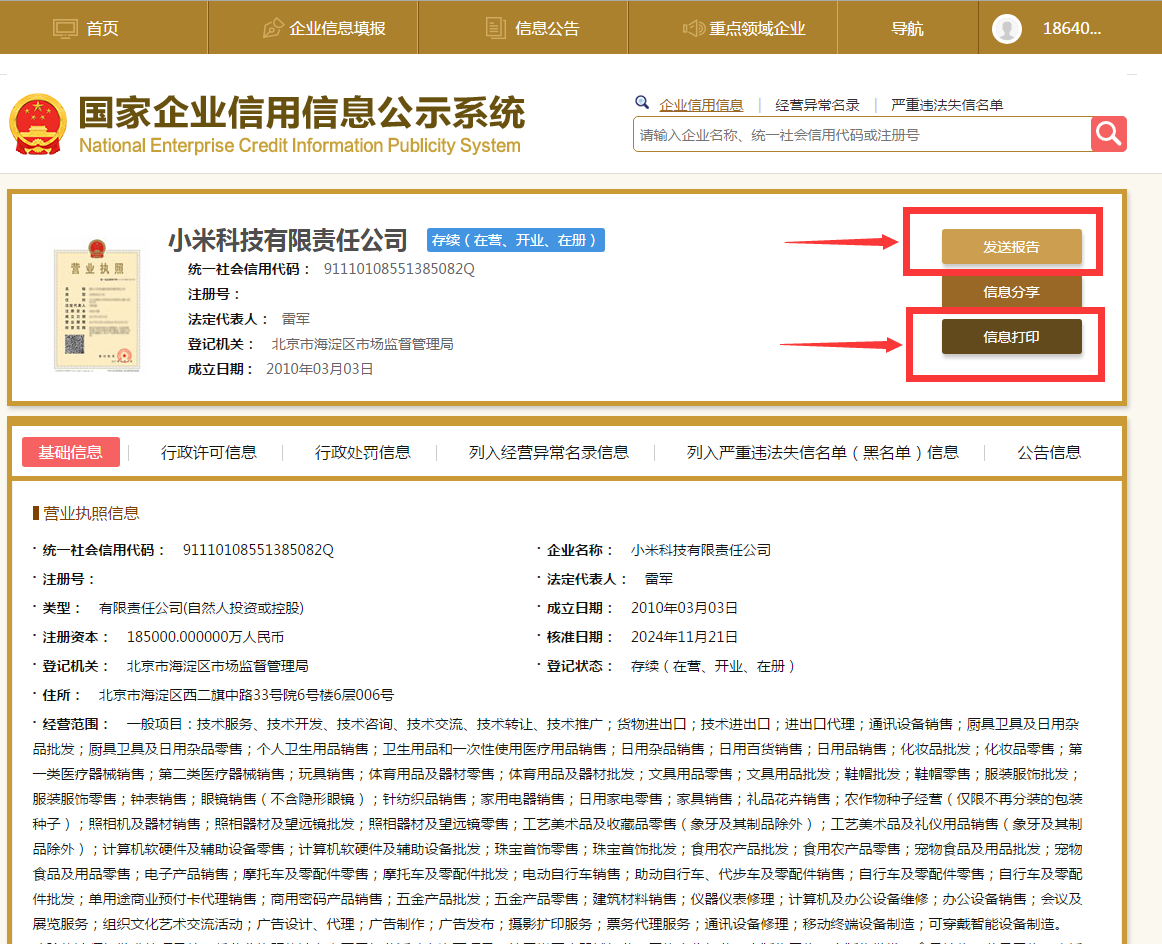Click the 存续（在营、开业、在册）status badge
This screenshot has width=1162, height=944.
coord(516,240)
